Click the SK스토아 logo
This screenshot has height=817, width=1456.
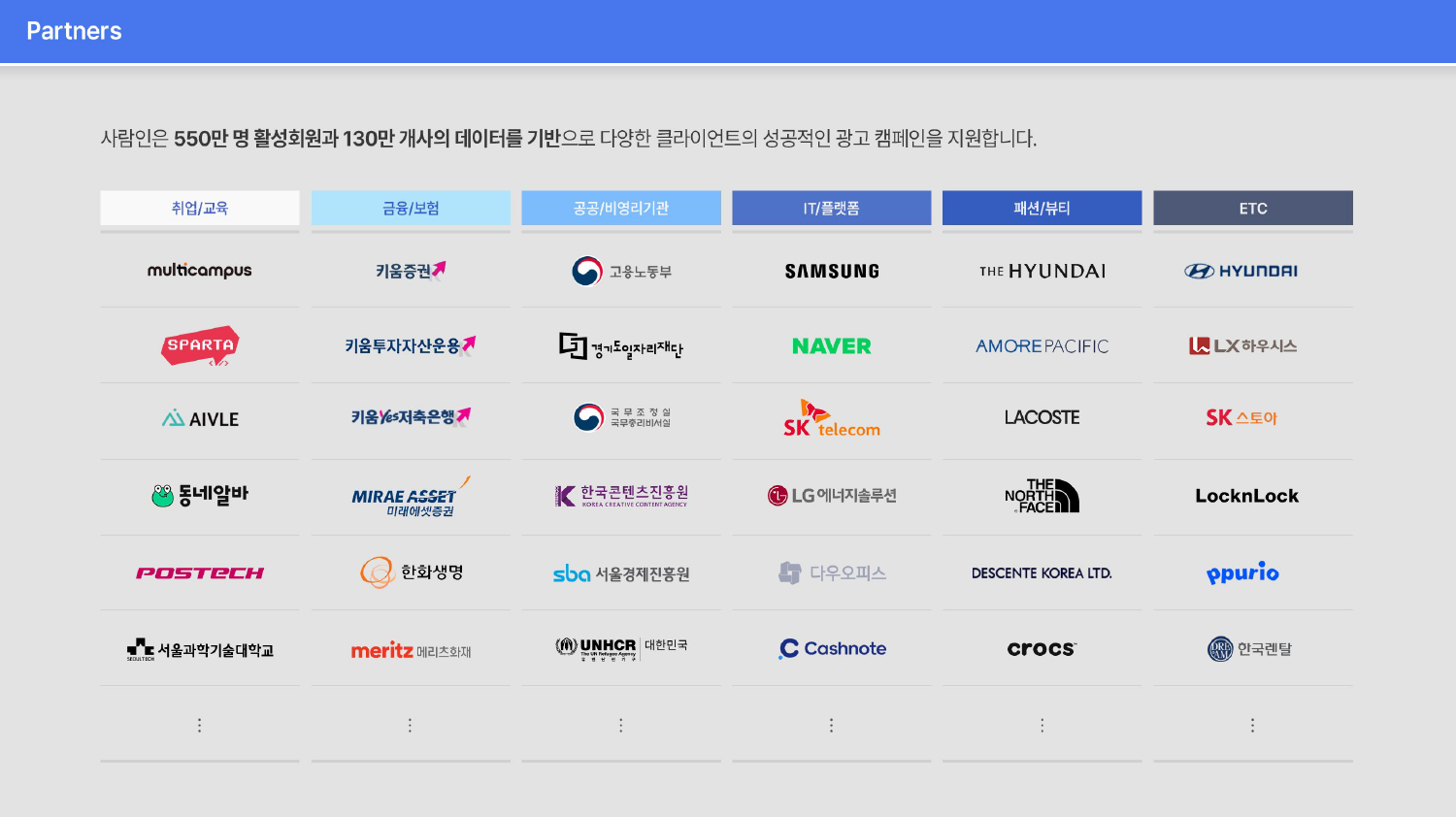(1241, 417)
